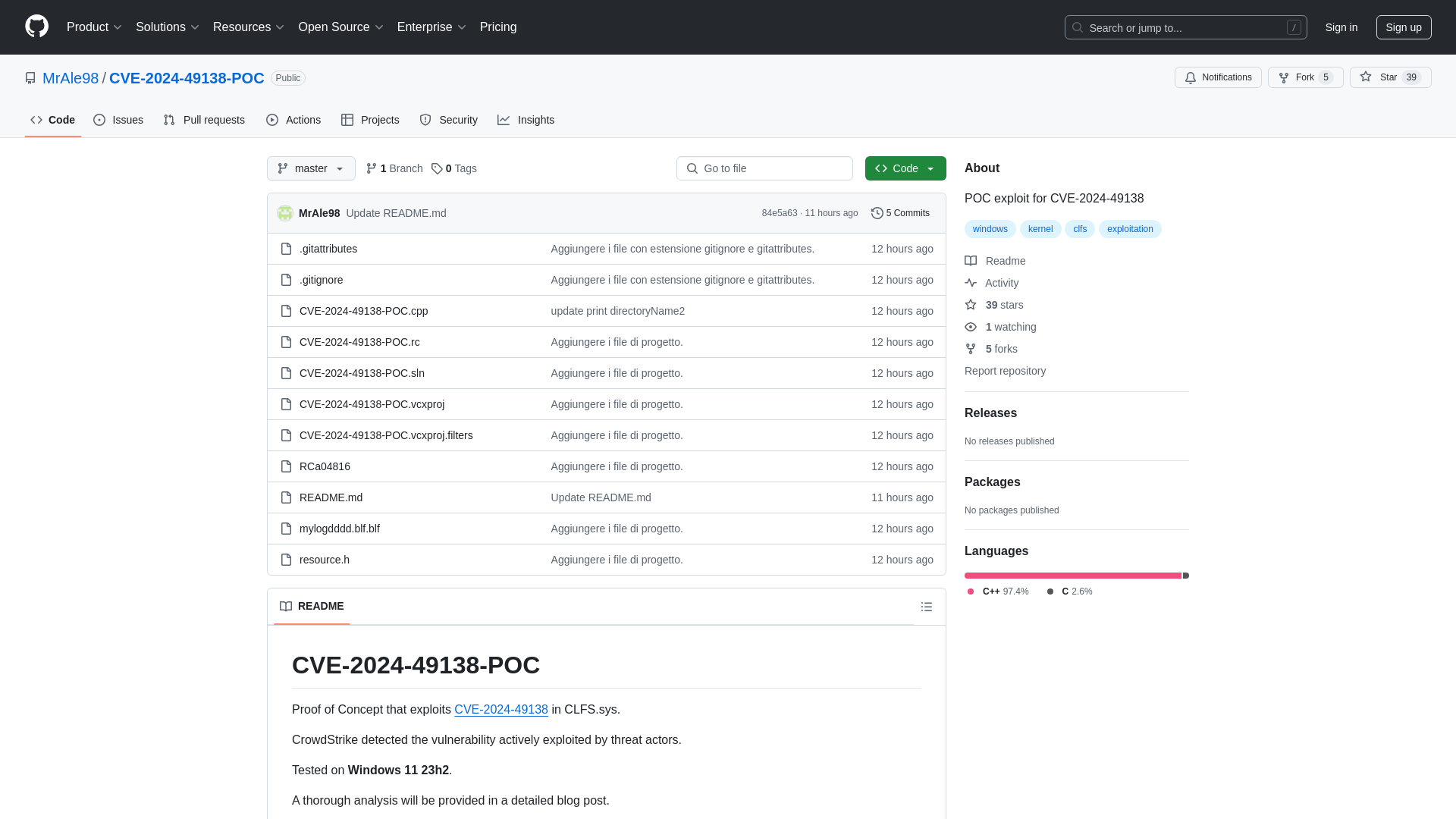Open the clfs topic tag
1456x819 pixels.
1080,229
